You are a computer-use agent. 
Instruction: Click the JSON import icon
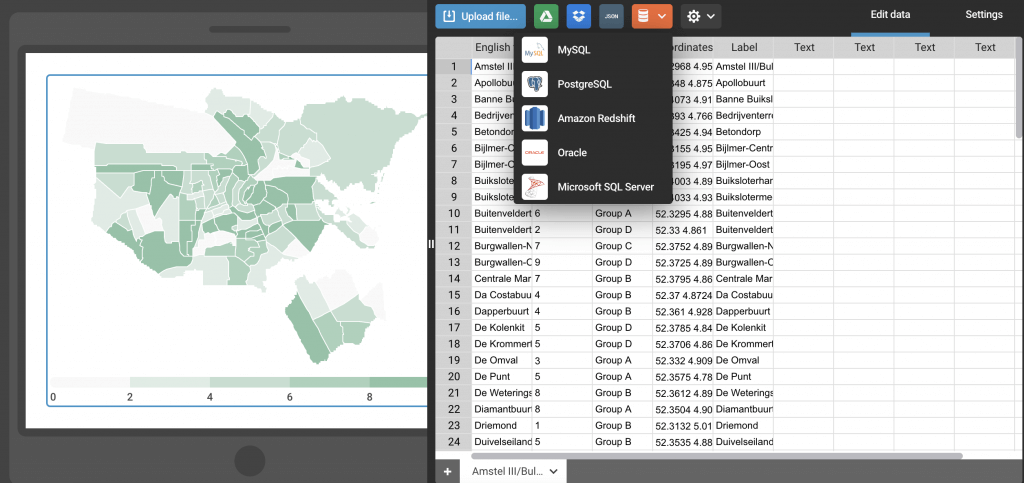(x=611, y=16)
